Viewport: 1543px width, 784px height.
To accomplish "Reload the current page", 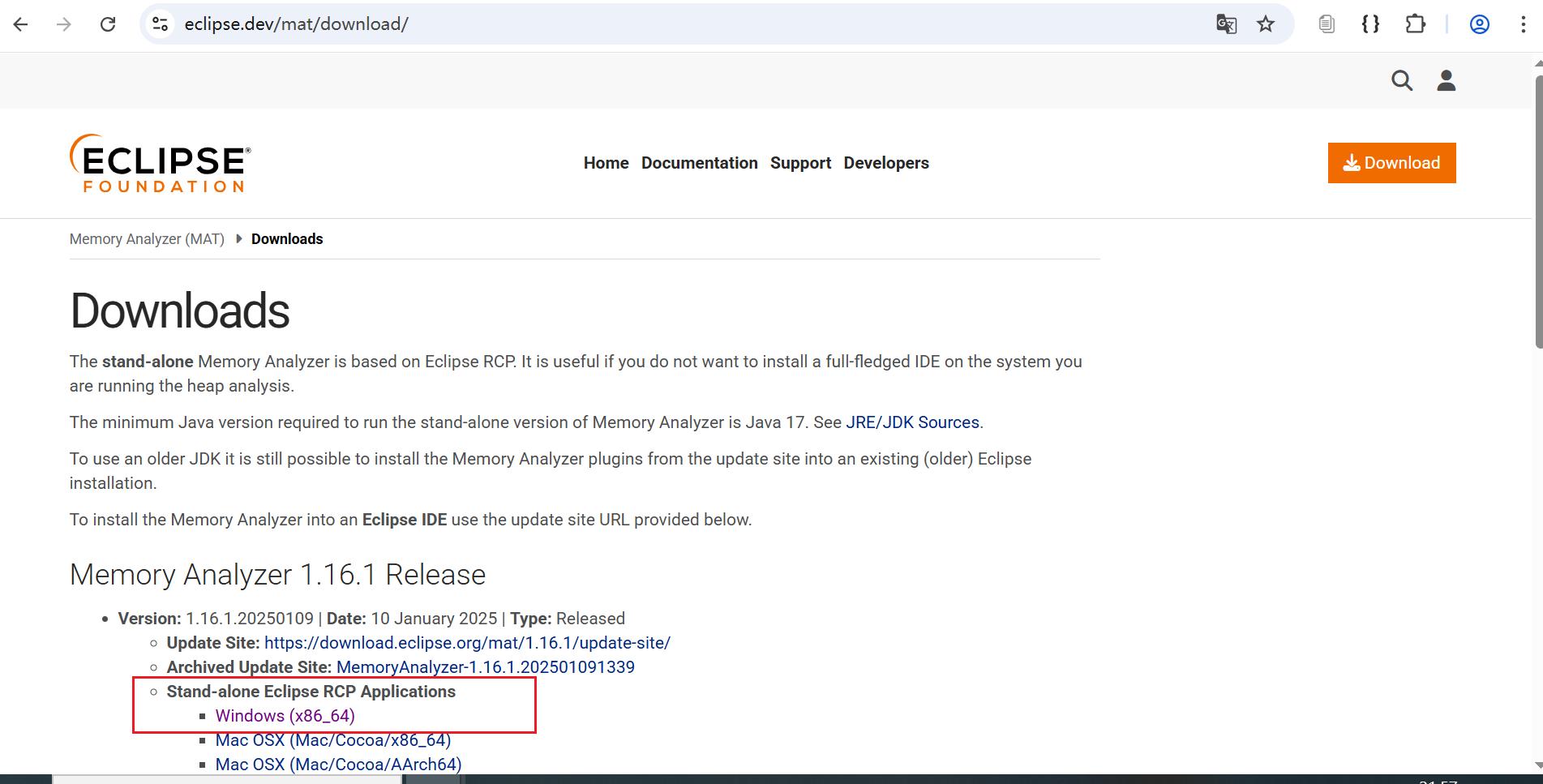I will click(x=108, y=24).
